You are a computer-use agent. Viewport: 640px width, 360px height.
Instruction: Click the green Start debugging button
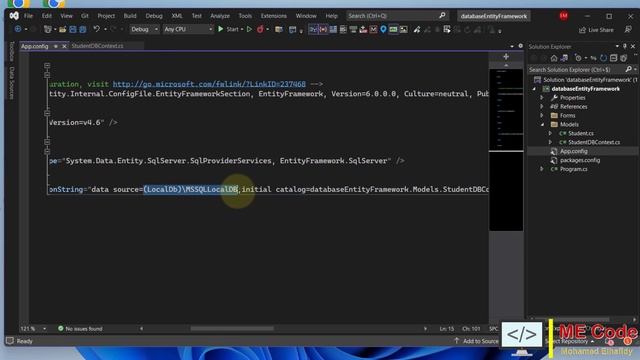tap(221, 29)
